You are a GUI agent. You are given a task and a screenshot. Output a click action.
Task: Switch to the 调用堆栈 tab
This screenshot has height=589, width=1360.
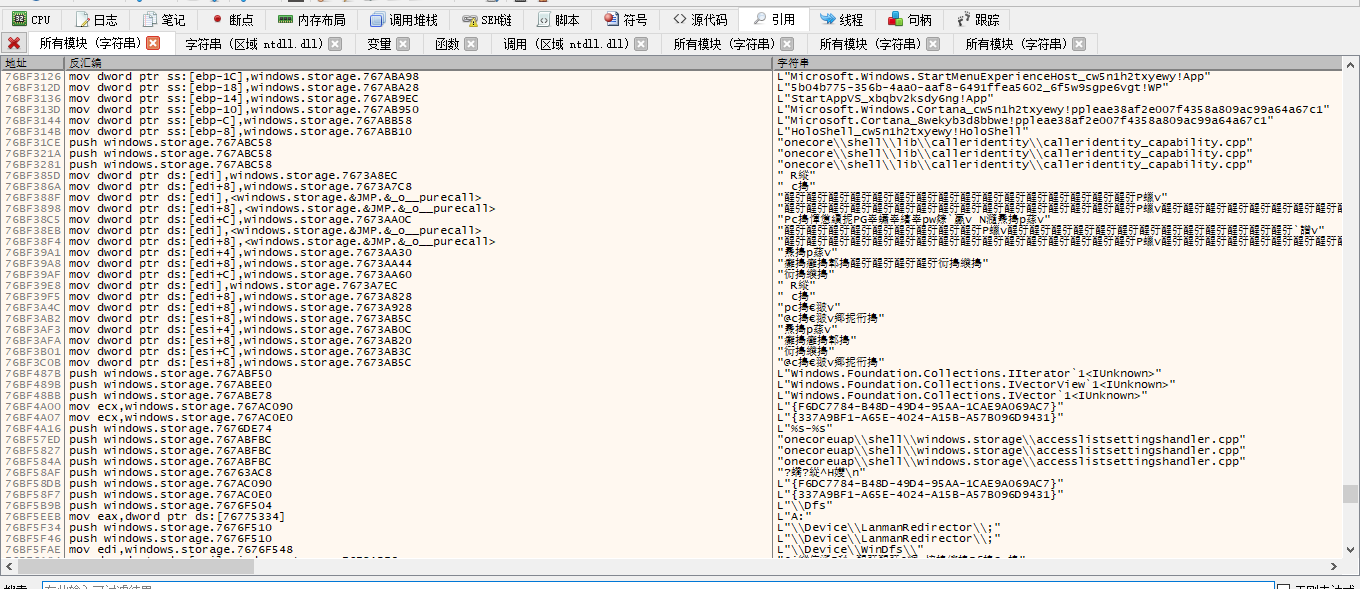tap(404, 19)
